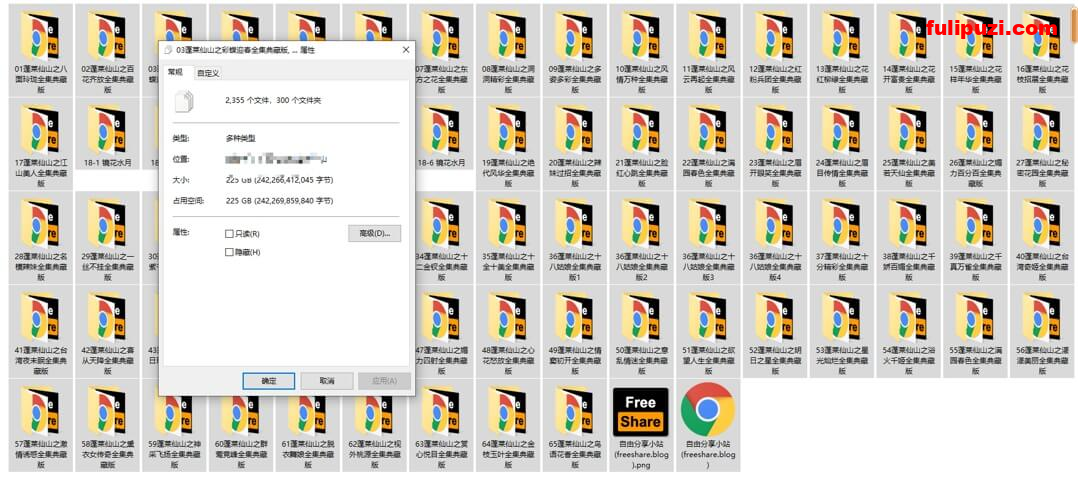1078x500 pixels.
Task: Select folder 29蓬莱仙山
Action: click(x=107, y=237)
